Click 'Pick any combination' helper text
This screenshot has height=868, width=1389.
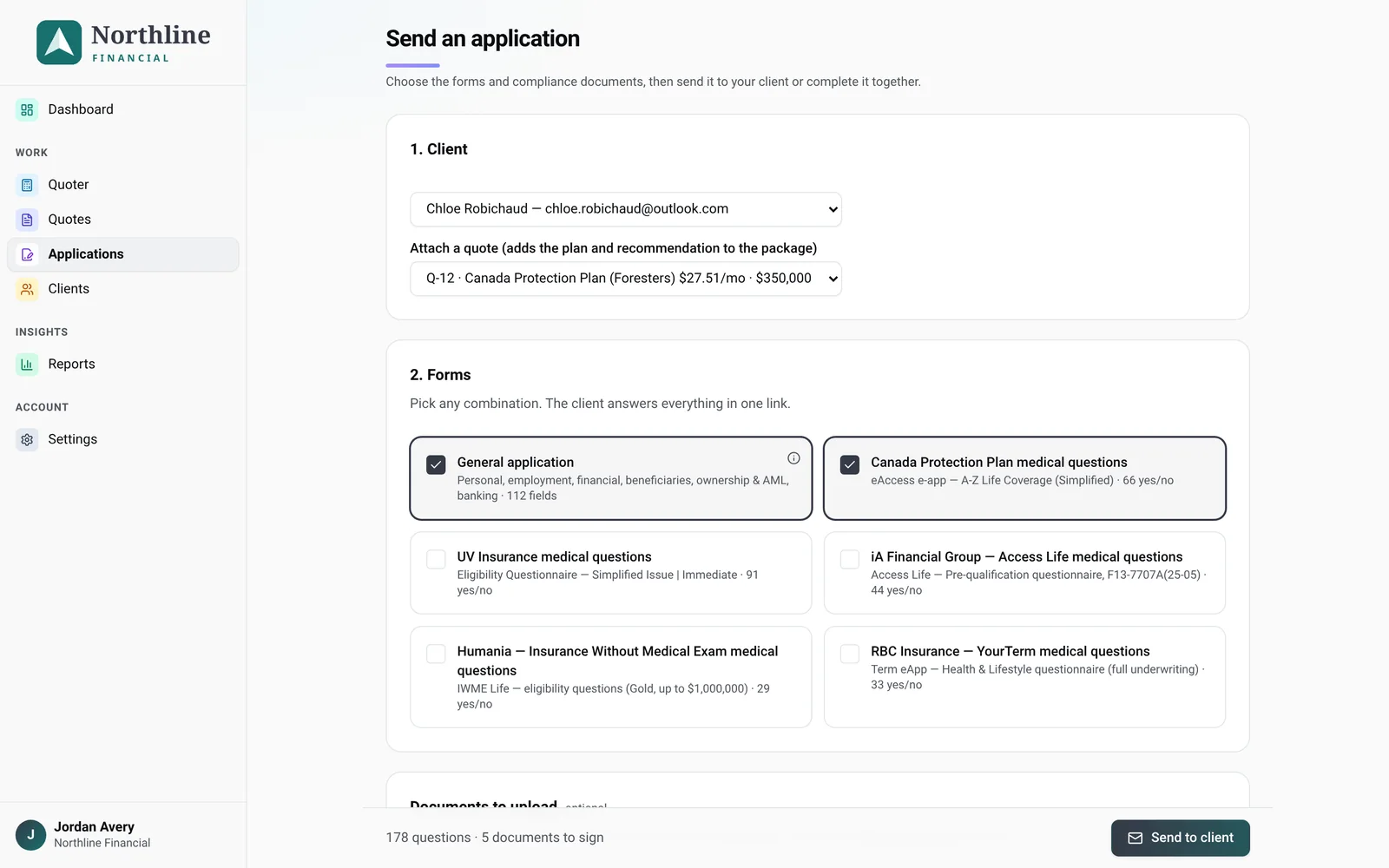point(600,404)
